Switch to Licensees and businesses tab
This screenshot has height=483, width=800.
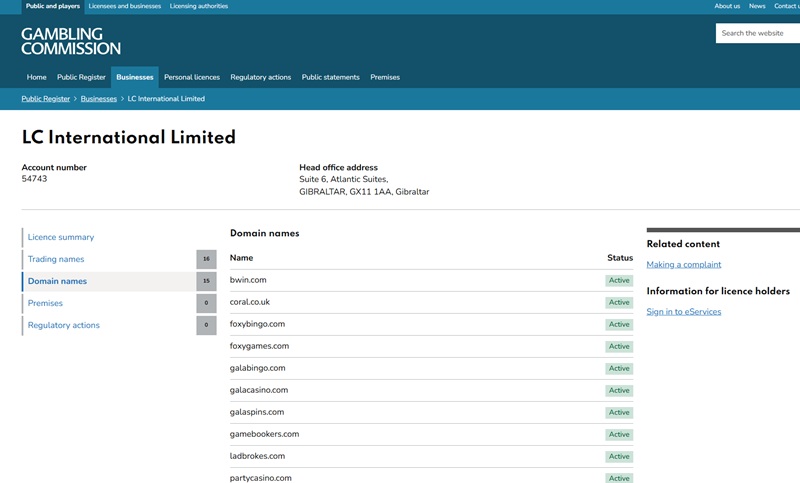point(124,7)
